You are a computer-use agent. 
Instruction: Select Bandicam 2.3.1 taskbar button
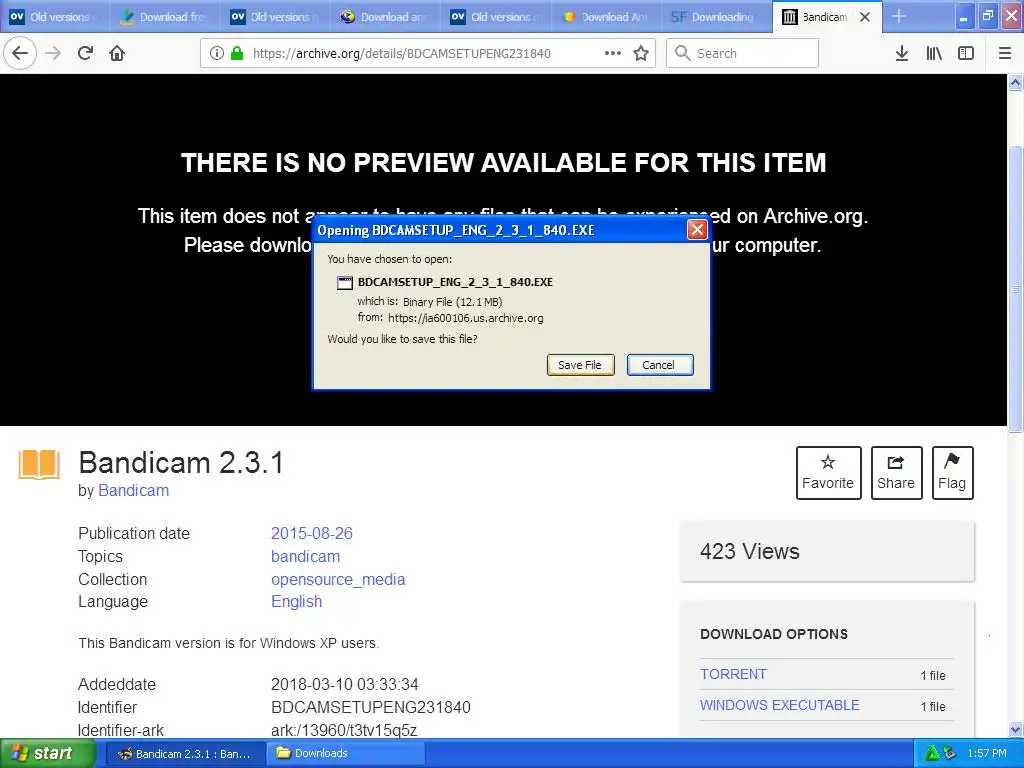(x=185, y=754)
